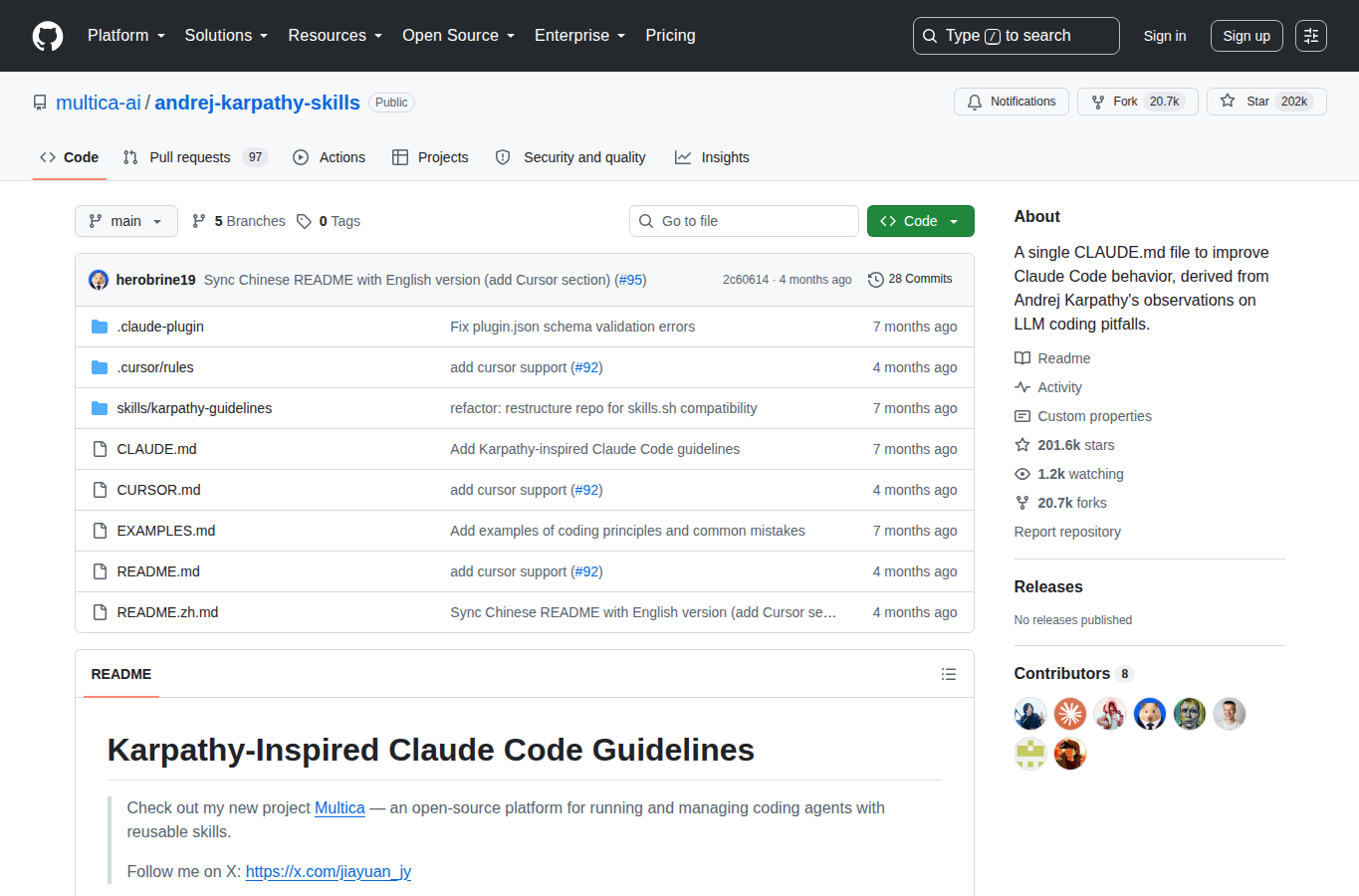1359x896 pixels.
Task: Open the command palette icon in header
Action: tap(1311, 36)
